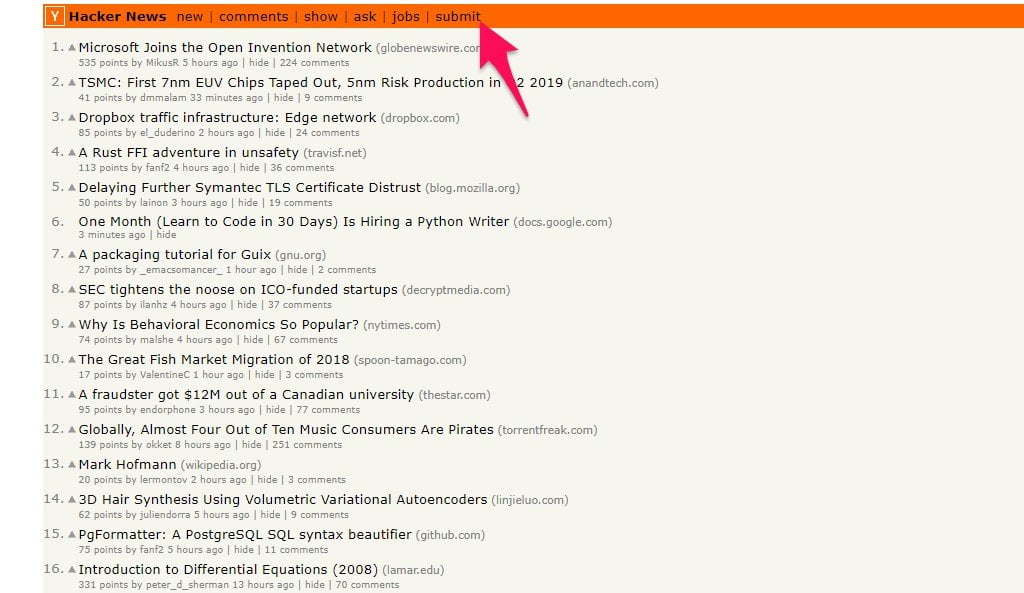Click '33 minutes ago' on the TSMC story
1024x593 pixels.
pyautogui.click(x=226, y=97)
